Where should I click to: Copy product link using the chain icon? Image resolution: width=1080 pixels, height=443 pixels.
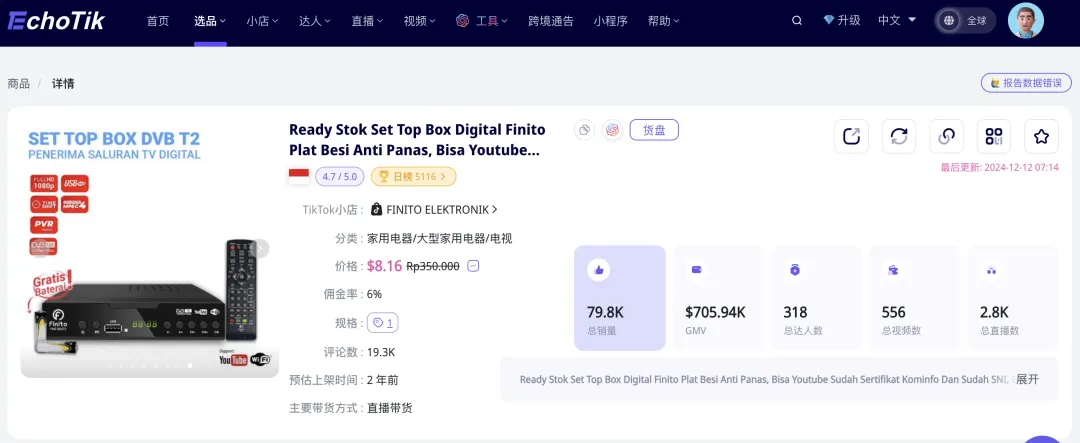946,137
